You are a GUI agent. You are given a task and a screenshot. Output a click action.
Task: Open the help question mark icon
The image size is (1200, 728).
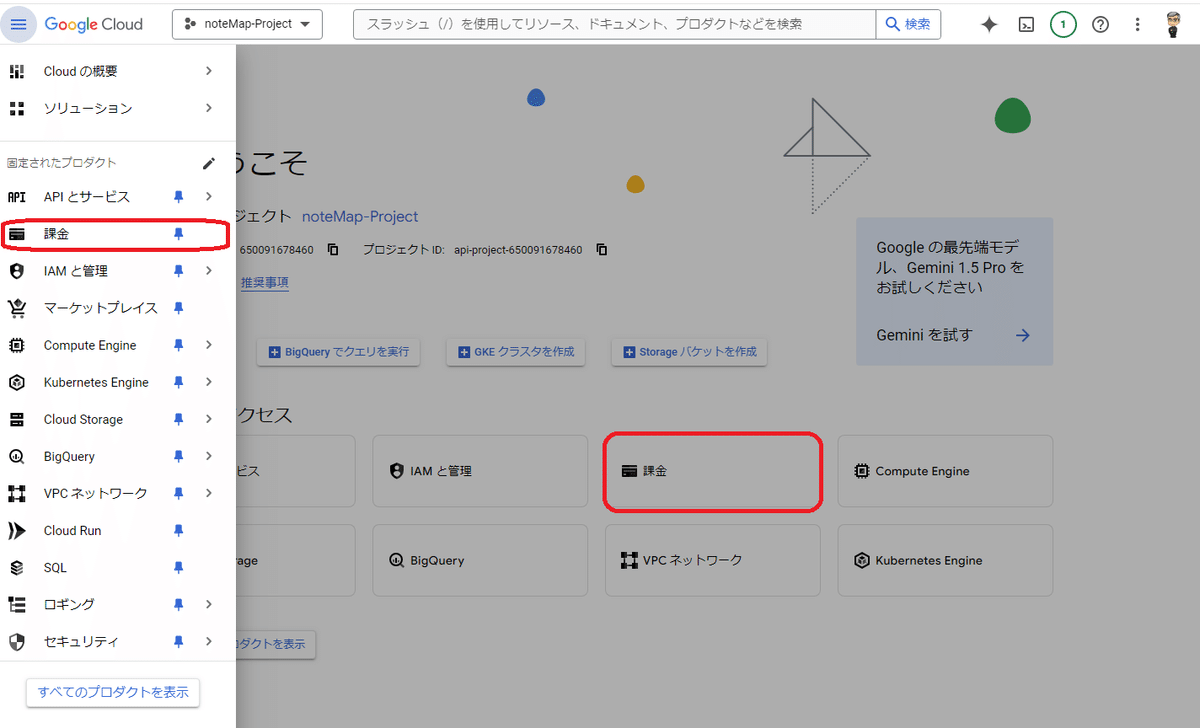coord(1100,25)
